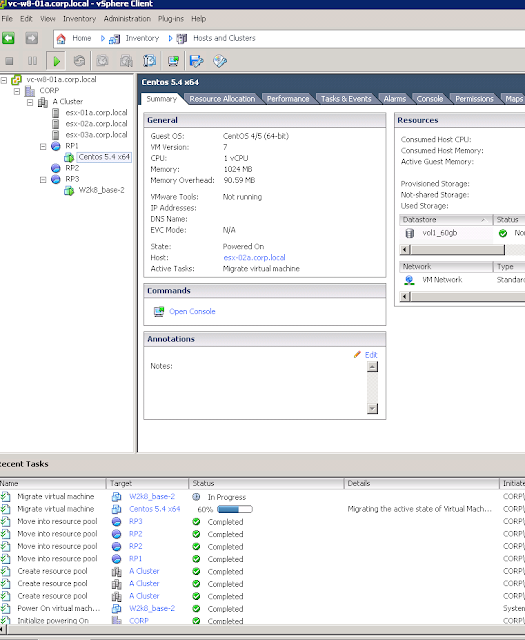Click the Inventory icon in breadcrumb
Image resolution: width=525 pixels, height=640 pixels.
click(114, 39)
